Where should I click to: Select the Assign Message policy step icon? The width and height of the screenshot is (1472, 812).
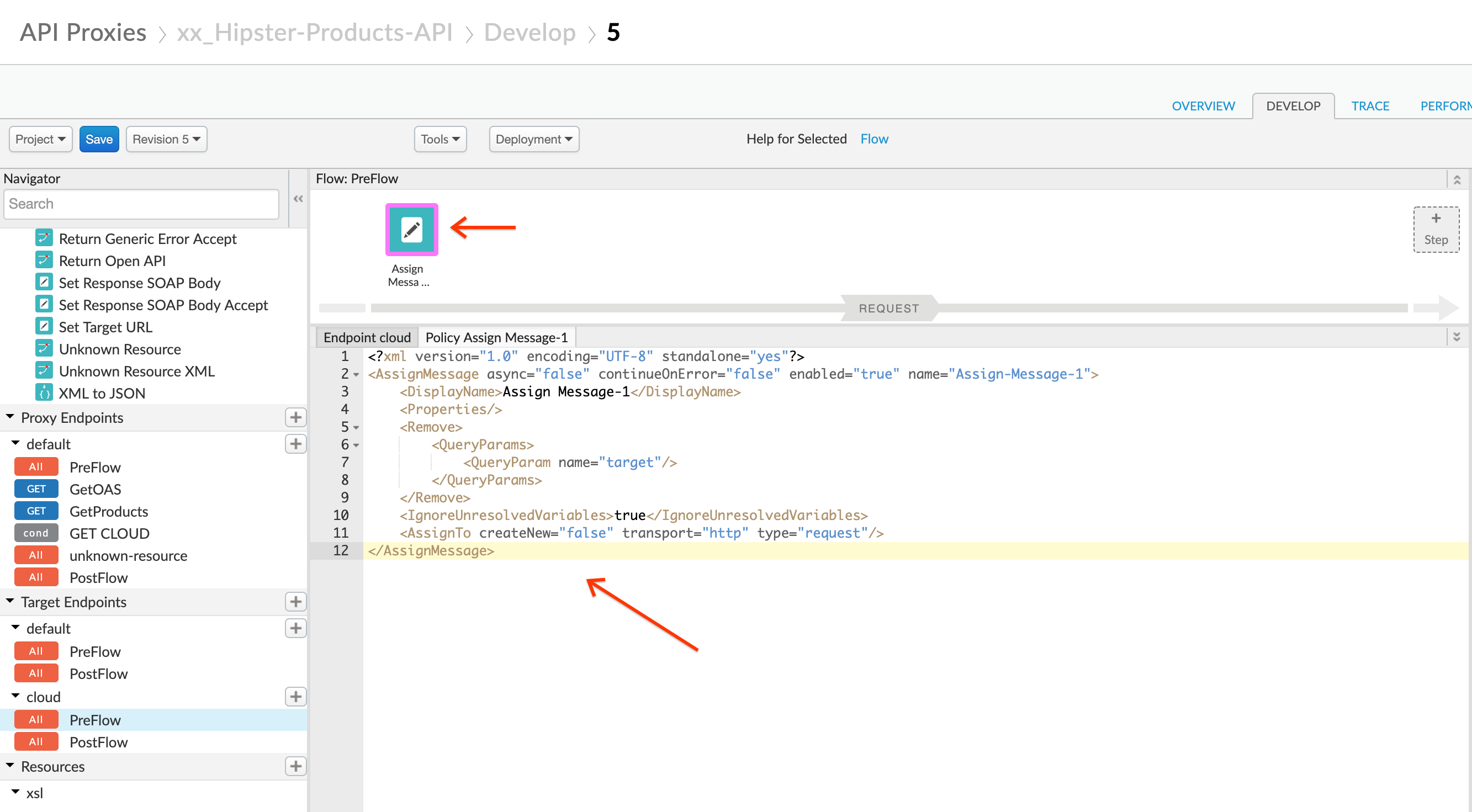tap(411, 229)
